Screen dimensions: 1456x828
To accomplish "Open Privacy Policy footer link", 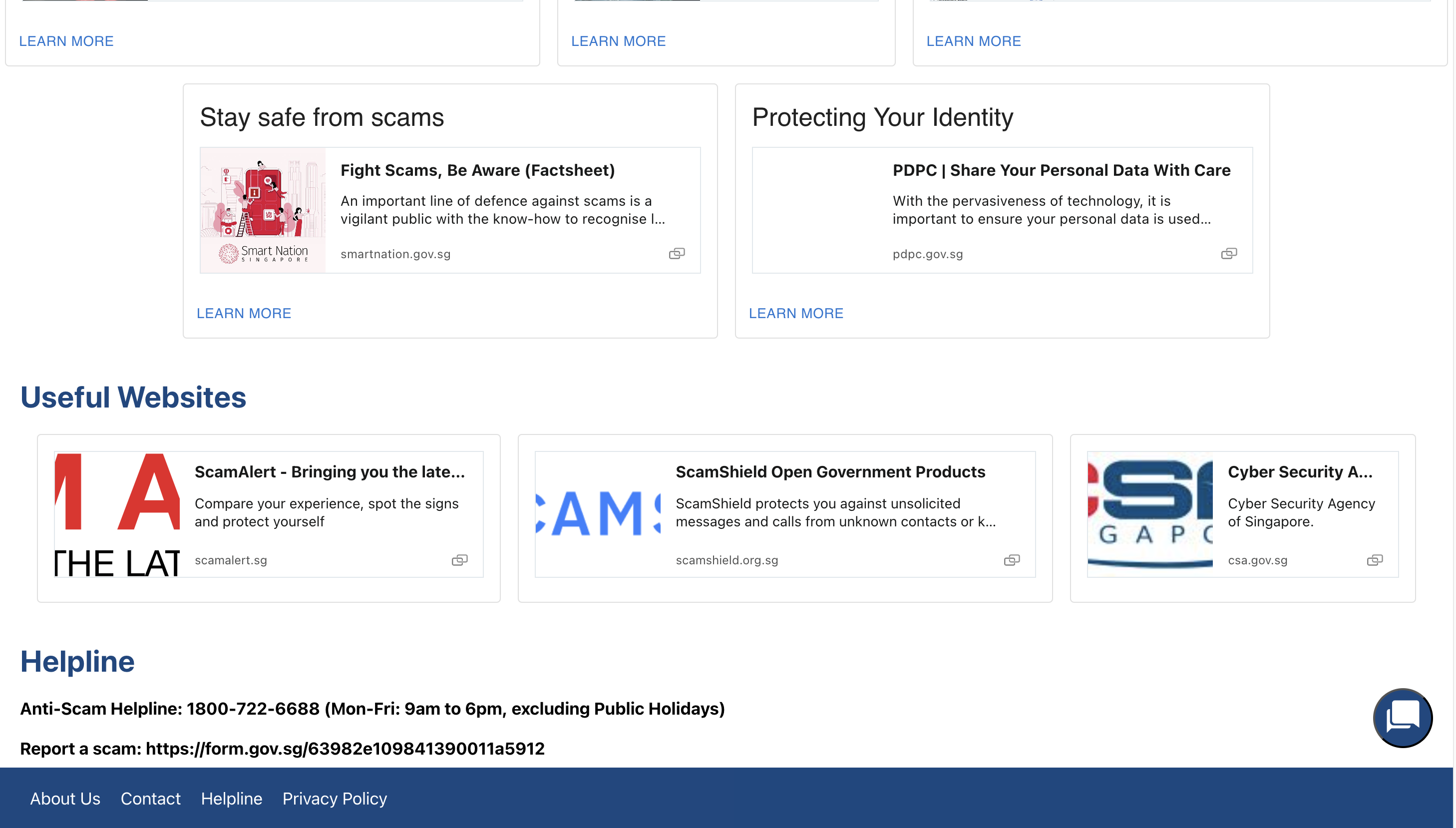I will coord(335,799).
